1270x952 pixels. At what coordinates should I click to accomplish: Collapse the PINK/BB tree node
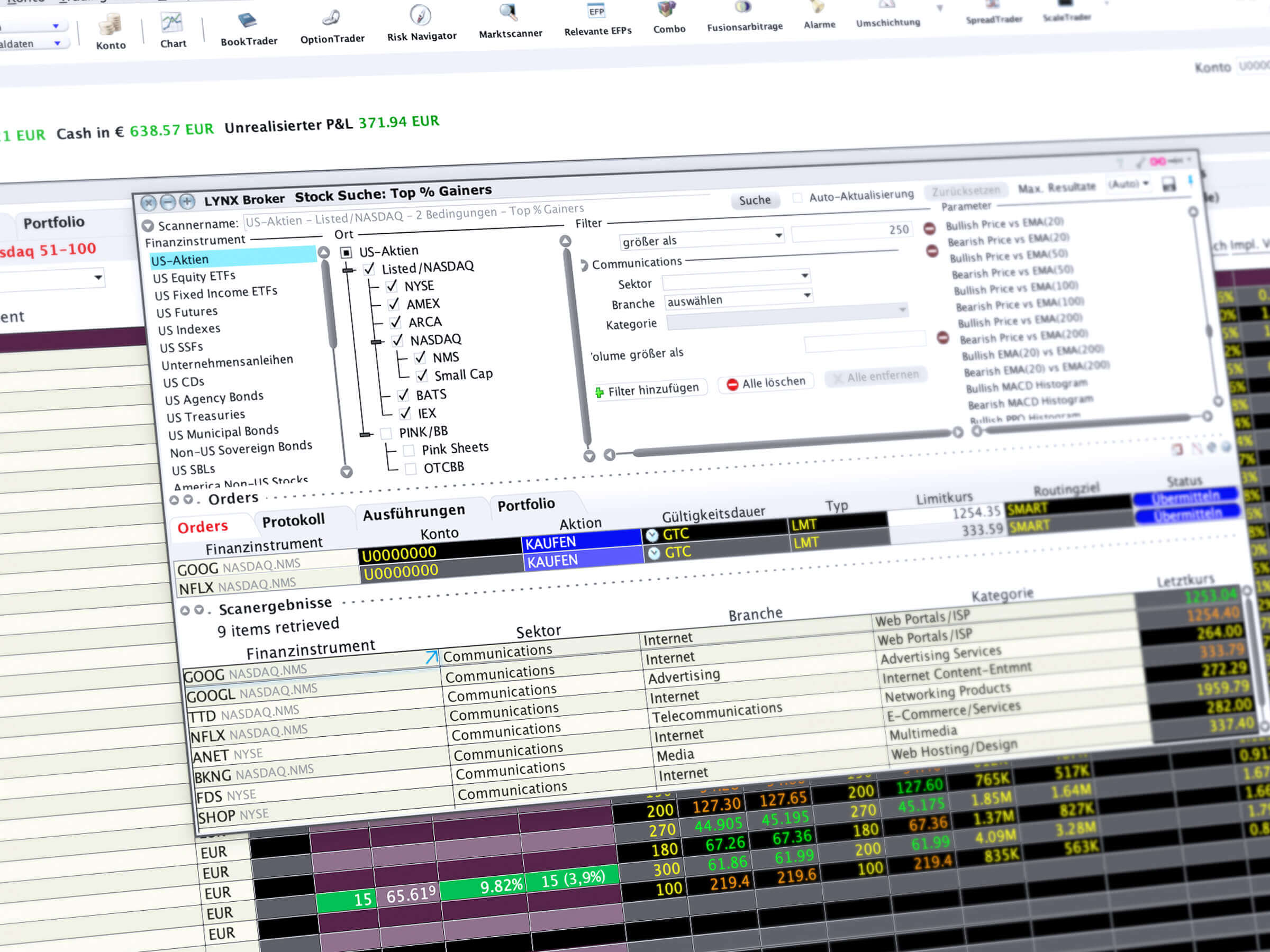click(x=365, y=434)
